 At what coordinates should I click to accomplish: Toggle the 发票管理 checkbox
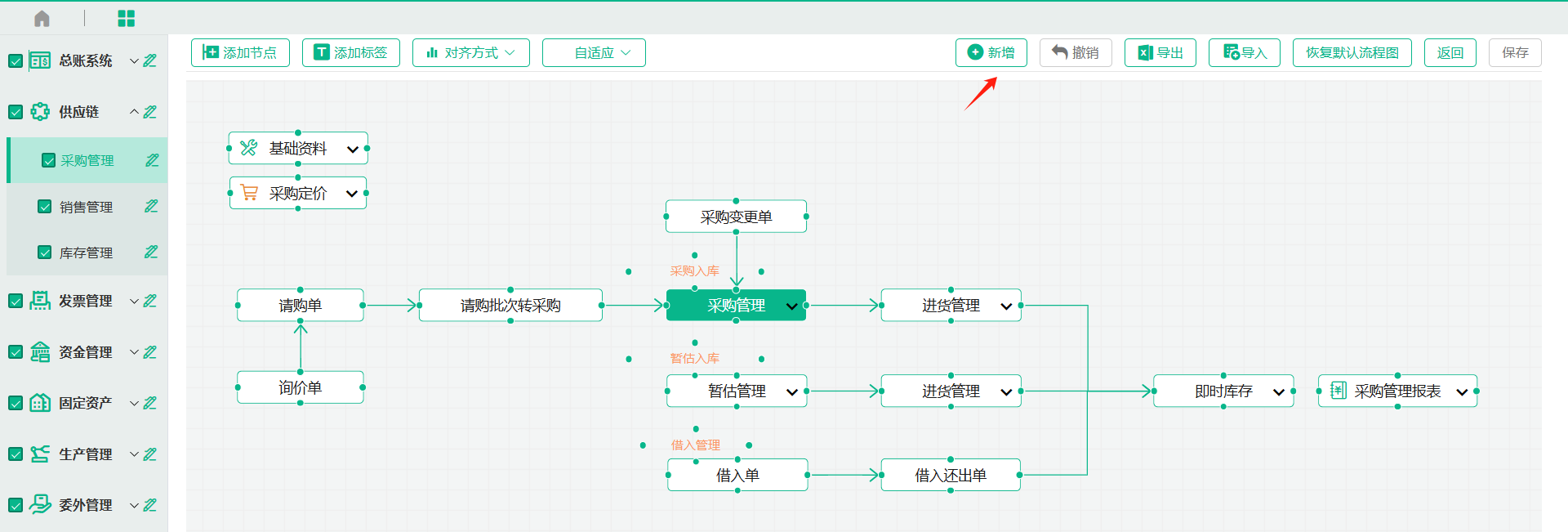click(16, 301)
